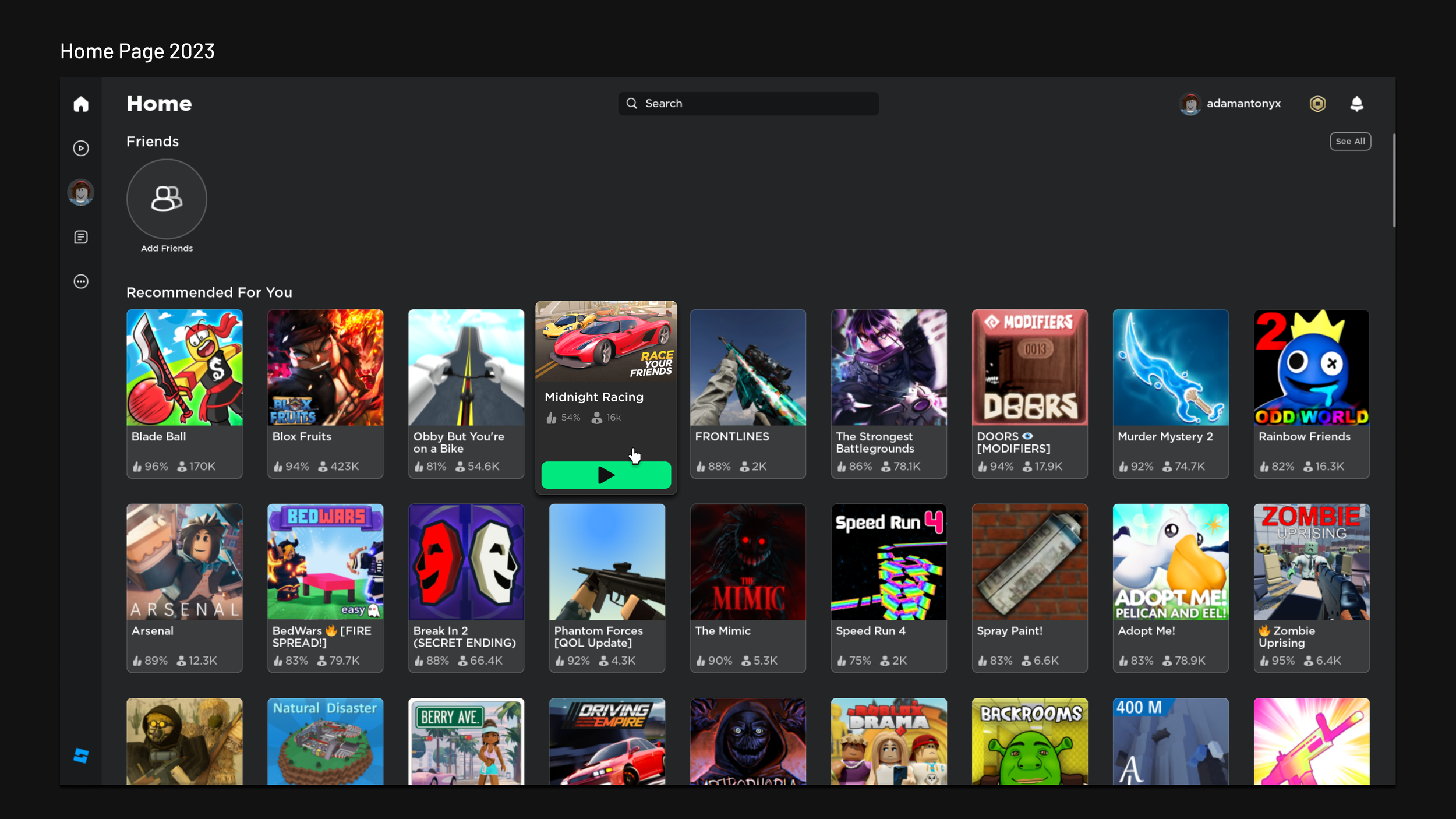Viewport: 1456px width, 819px height.
Task: Click the Add Friends label
Action: coord(167,248)
